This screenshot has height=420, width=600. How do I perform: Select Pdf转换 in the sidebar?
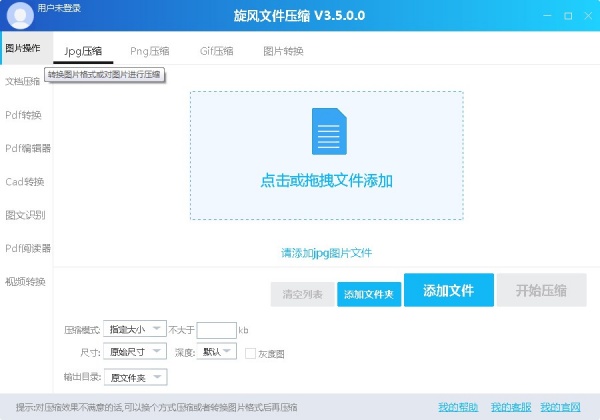(24, 115)
